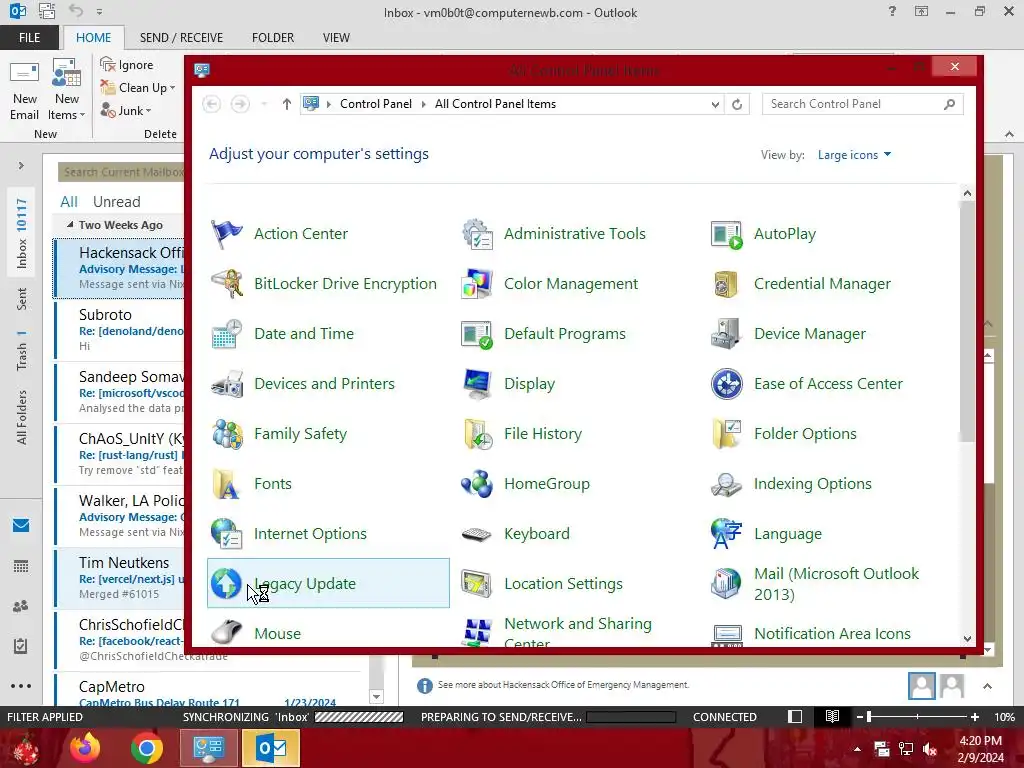Click New Email button
The width and height of the screenshot is (1024, 768).
pyautogui.click(x=24, y=89)
